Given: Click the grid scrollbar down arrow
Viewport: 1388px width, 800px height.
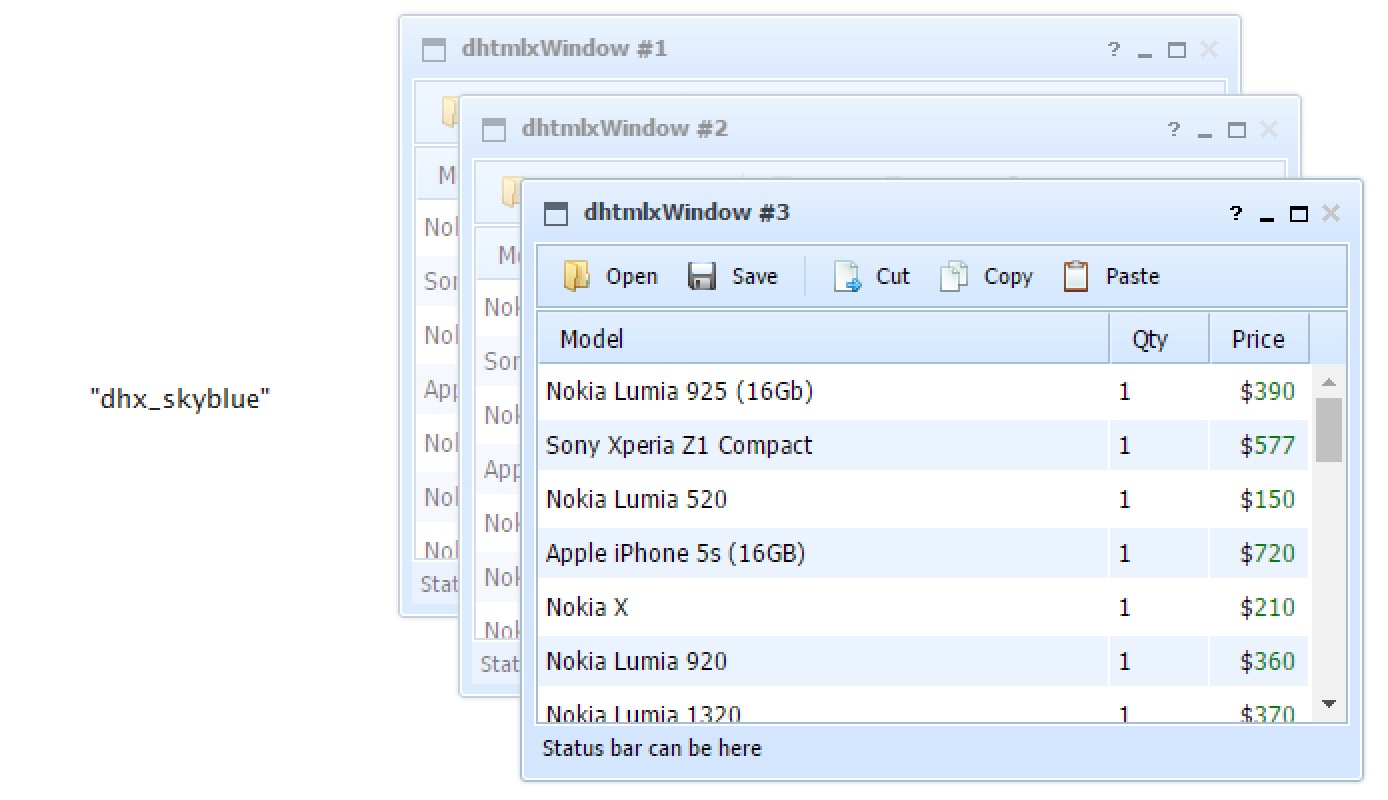Looking at the screenshot, I should 1329,704.
